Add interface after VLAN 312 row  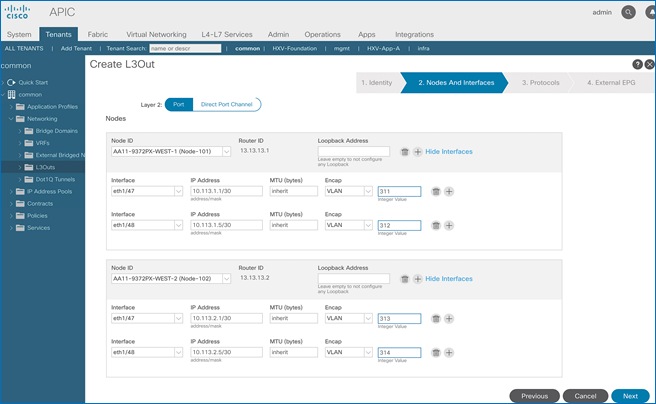449,225
